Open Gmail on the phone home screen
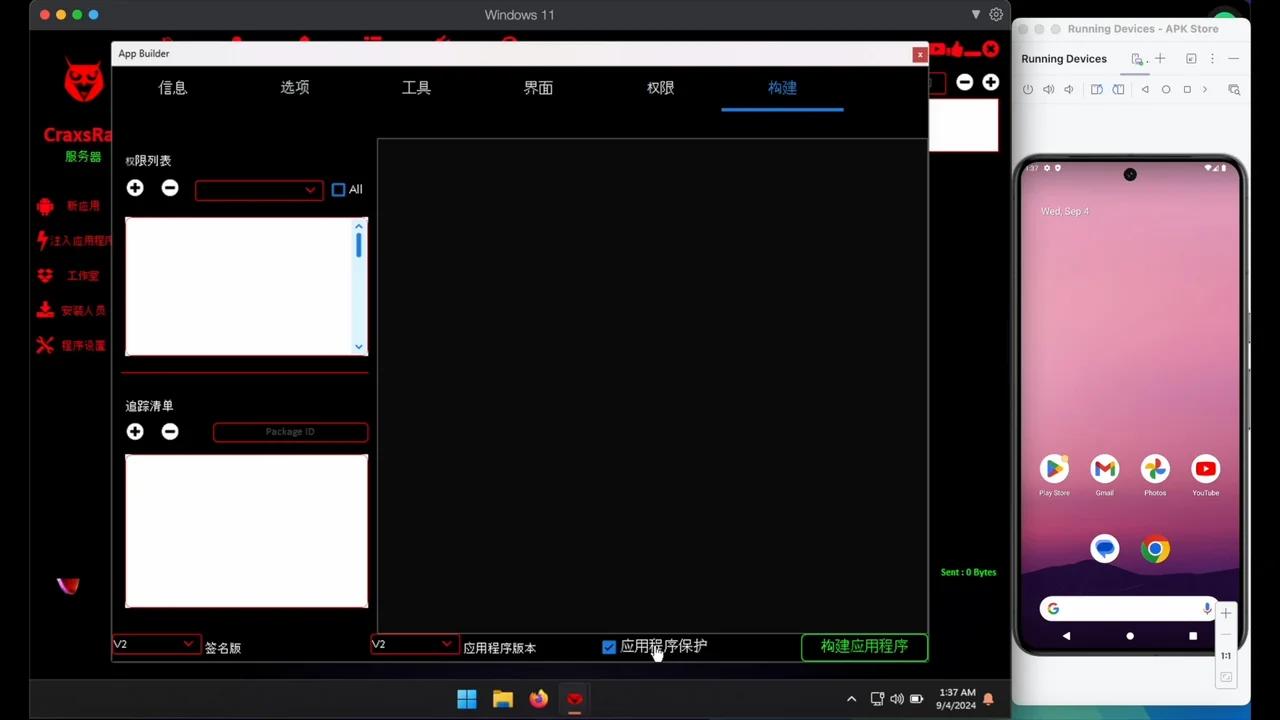Viewport: 1280px width, 720px height. [x=1105, y=469]
